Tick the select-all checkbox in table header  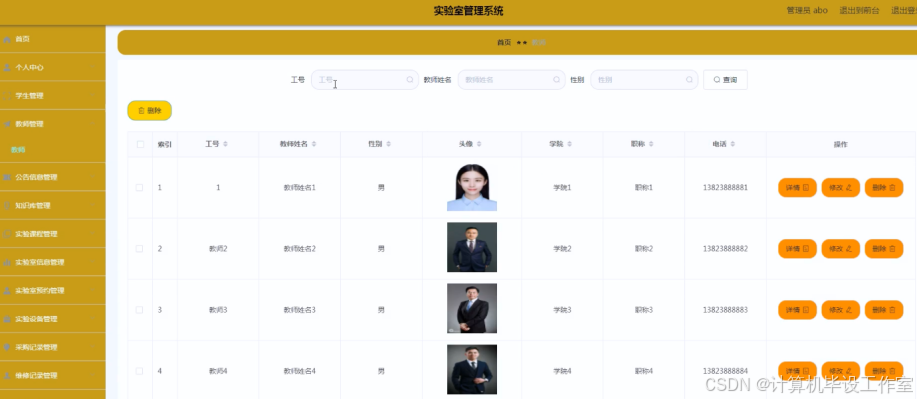tap(140, 144)
